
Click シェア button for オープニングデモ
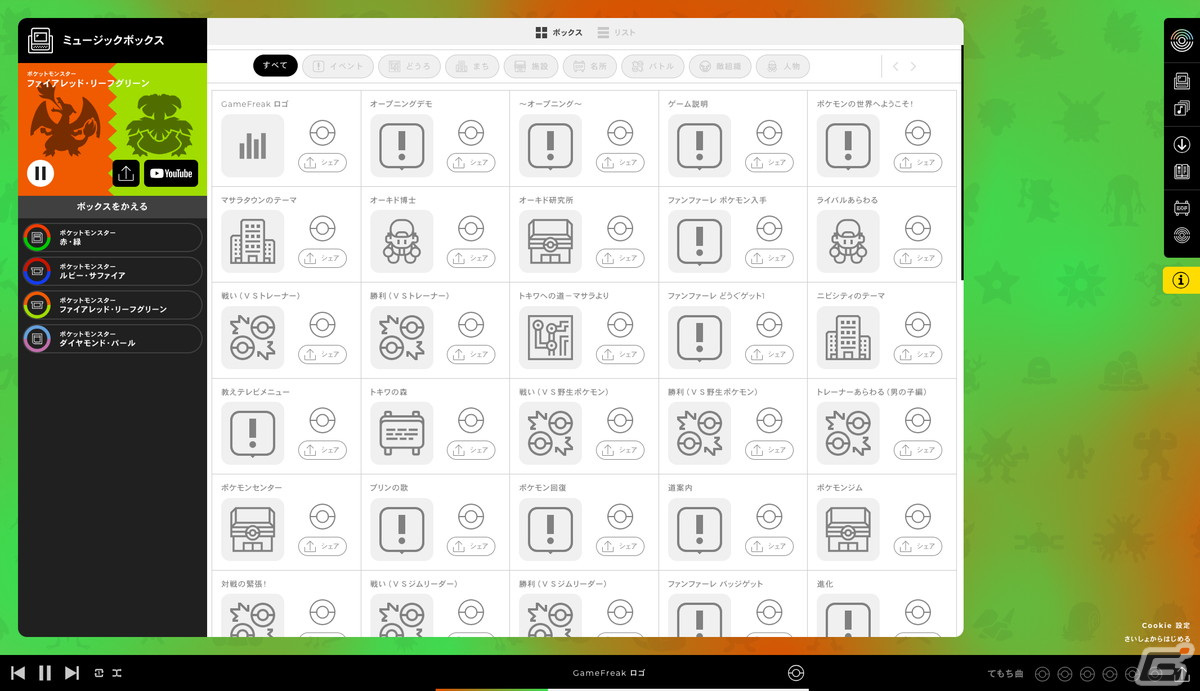click(x=471, y=162)
